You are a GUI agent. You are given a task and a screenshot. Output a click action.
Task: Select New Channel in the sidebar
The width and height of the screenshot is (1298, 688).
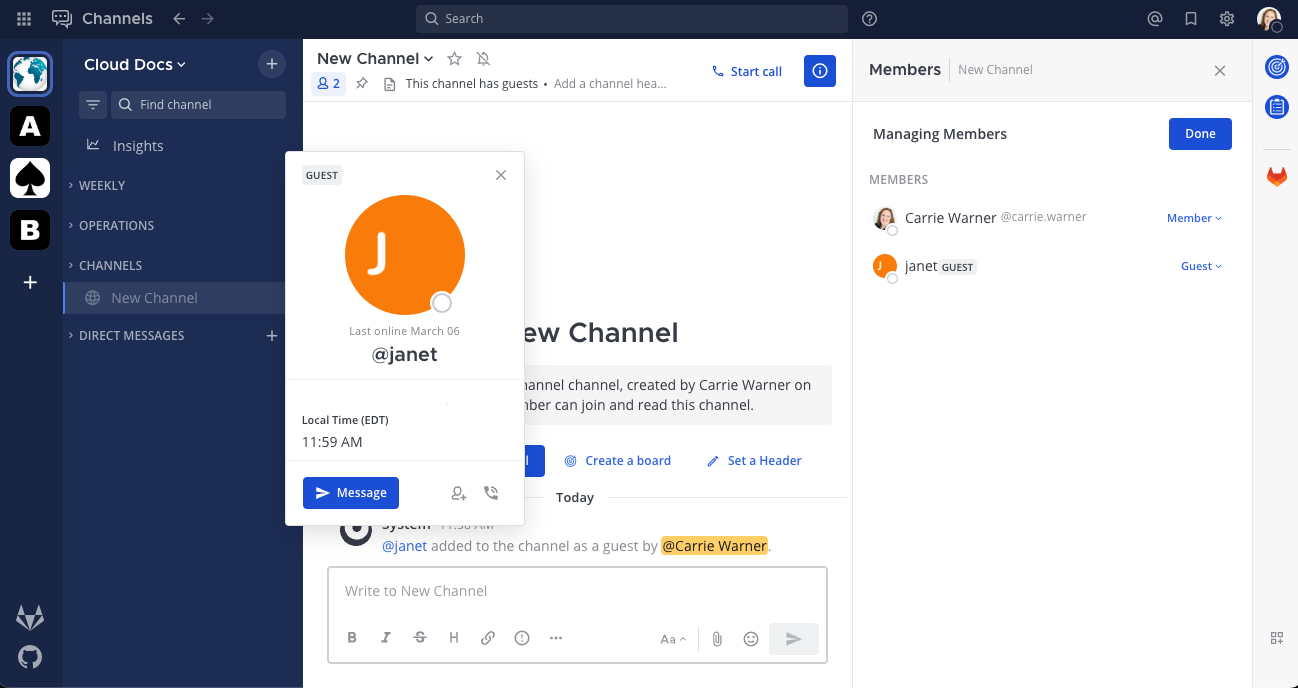pyautogui.click(x=154, y=298)
